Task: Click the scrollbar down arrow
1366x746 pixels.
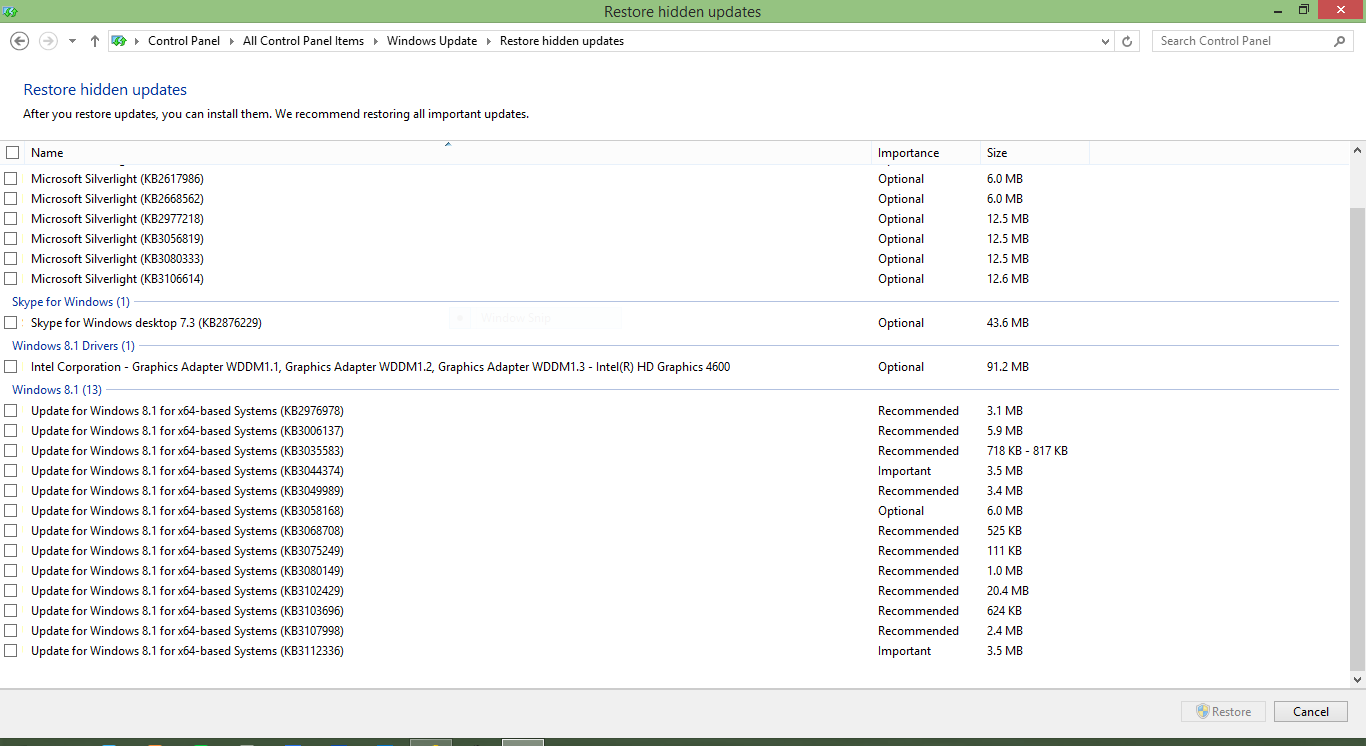Action: 1357,680
